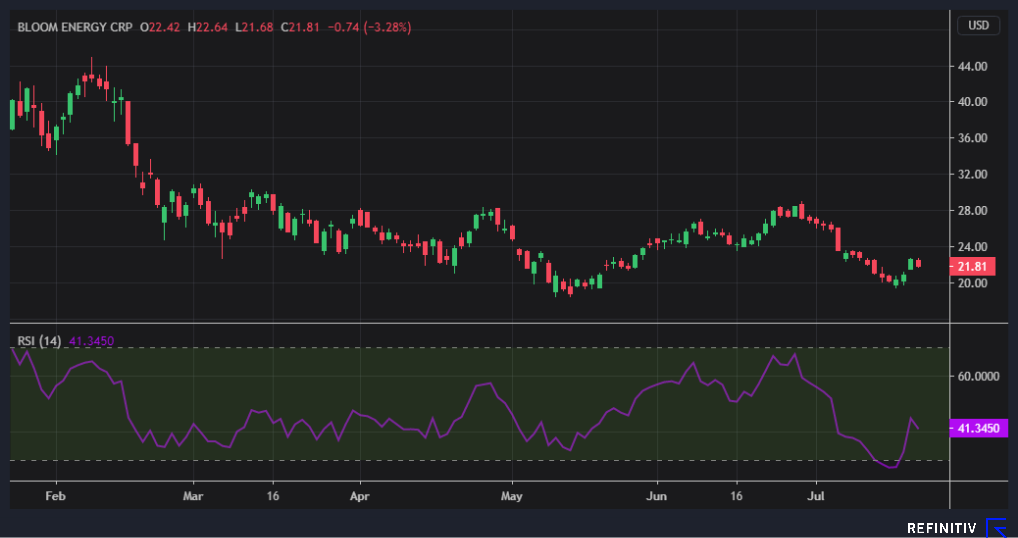Screen dimensions: 1018x538
Task: Click the high value H22.64
Action: [208, 27]
